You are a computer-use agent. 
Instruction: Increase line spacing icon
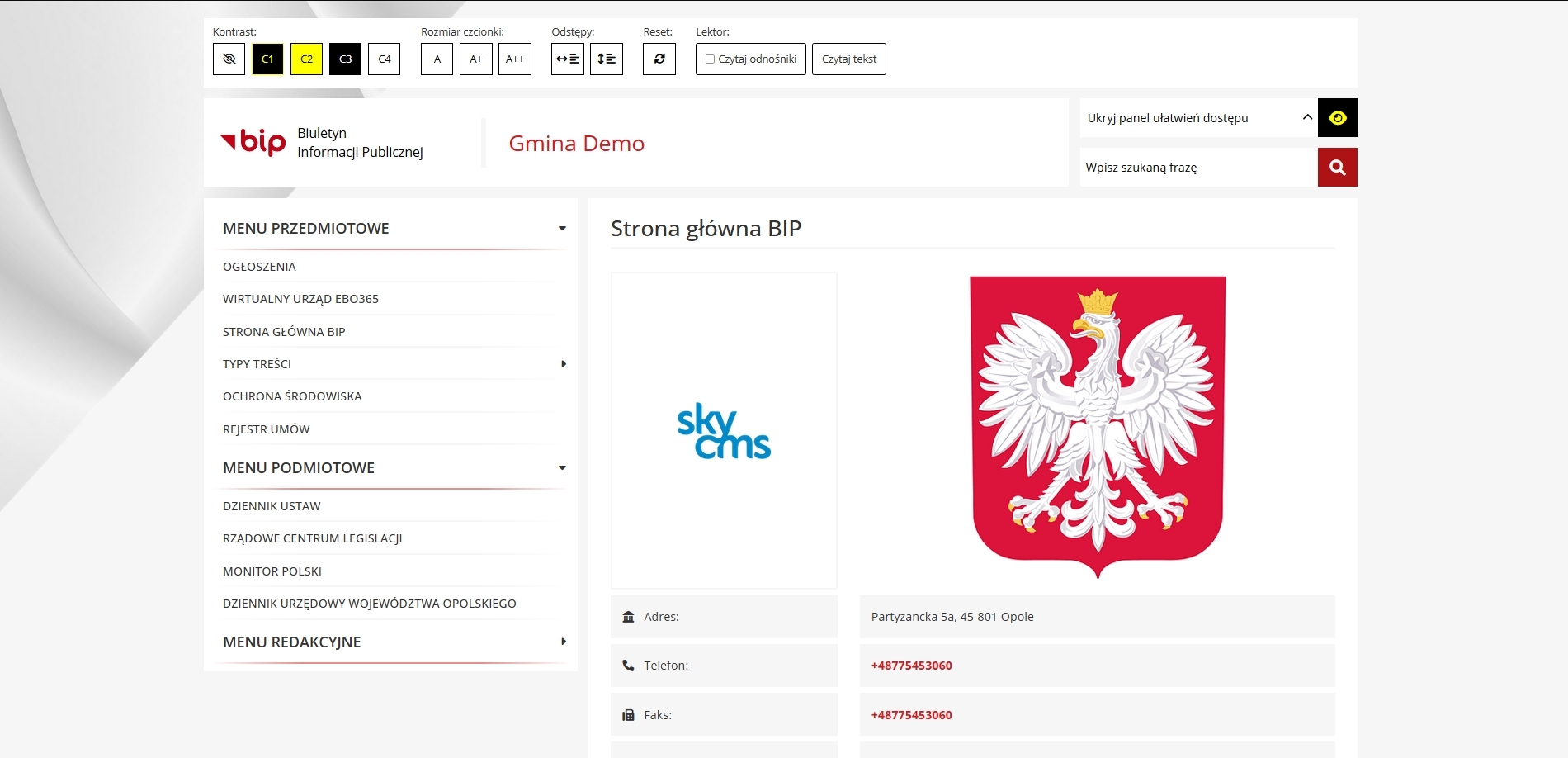[607, 59]
